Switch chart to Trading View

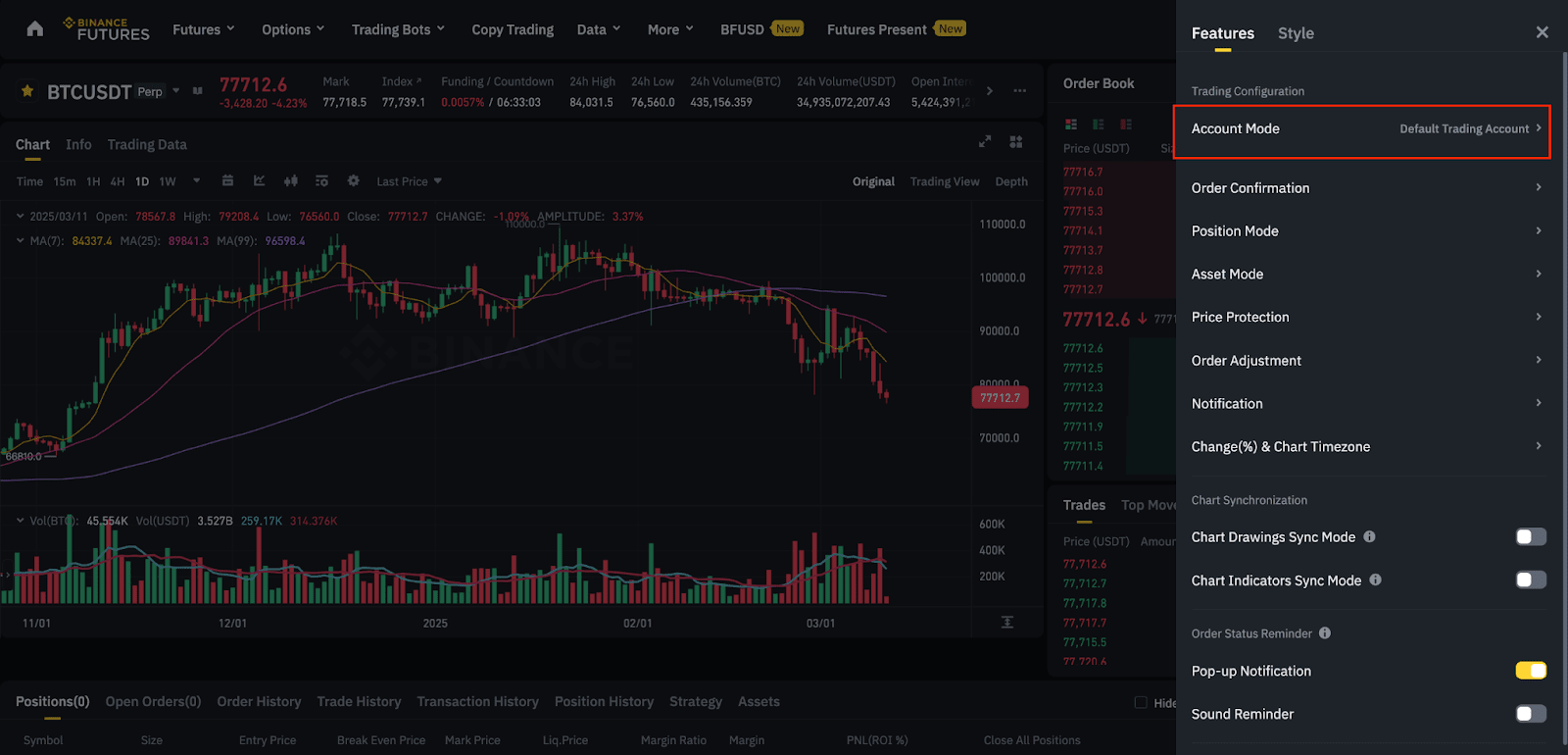coord(945,181)
